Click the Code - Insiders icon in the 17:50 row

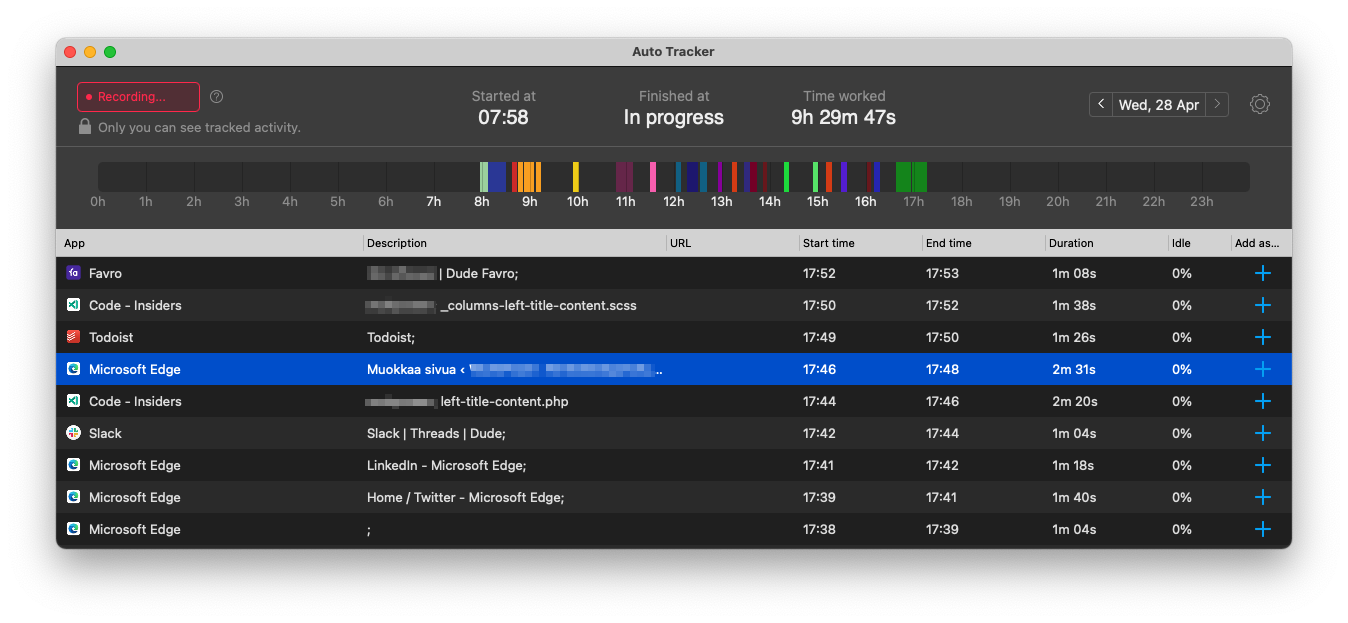[x=73, y=305]
